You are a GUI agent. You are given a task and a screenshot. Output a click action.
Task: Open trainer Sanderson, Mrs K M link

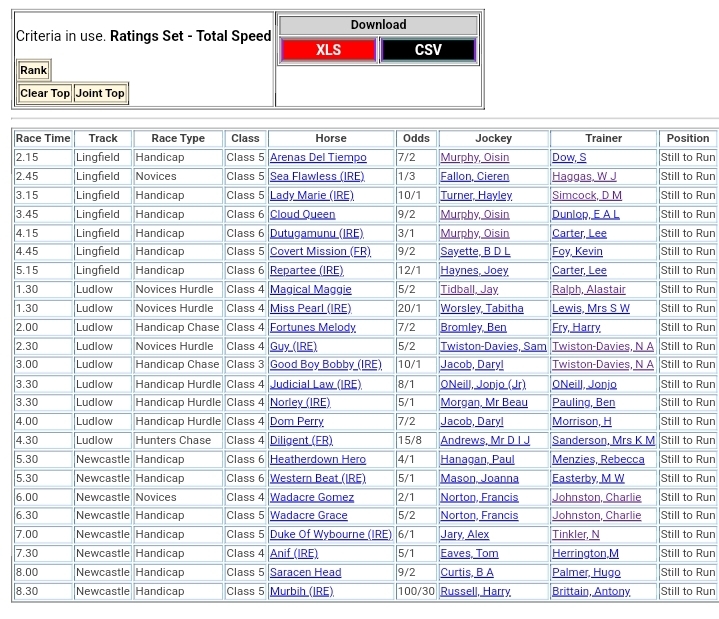603,440
